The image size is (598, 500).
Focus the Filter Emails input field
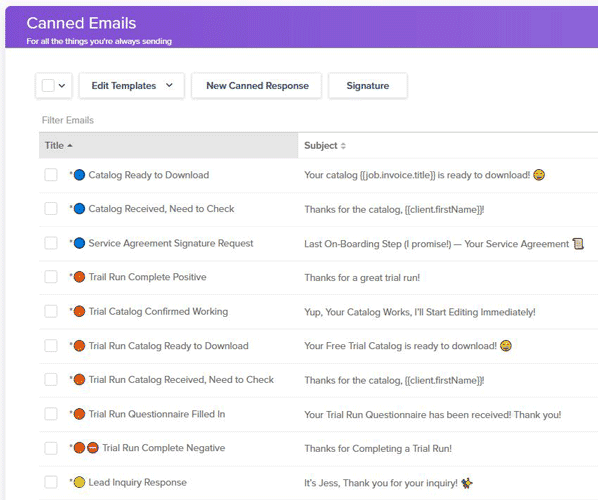point(153,120)
